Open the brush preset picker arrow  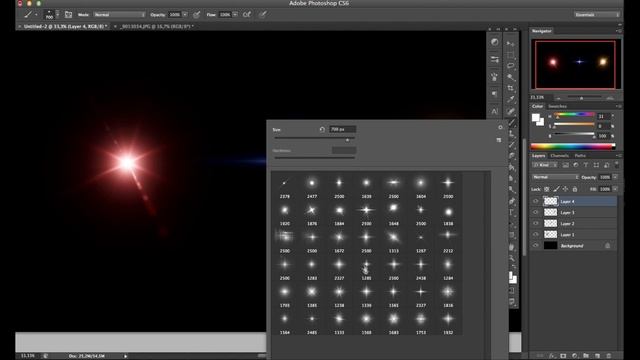pyautogui.click(x=57, y=15)
